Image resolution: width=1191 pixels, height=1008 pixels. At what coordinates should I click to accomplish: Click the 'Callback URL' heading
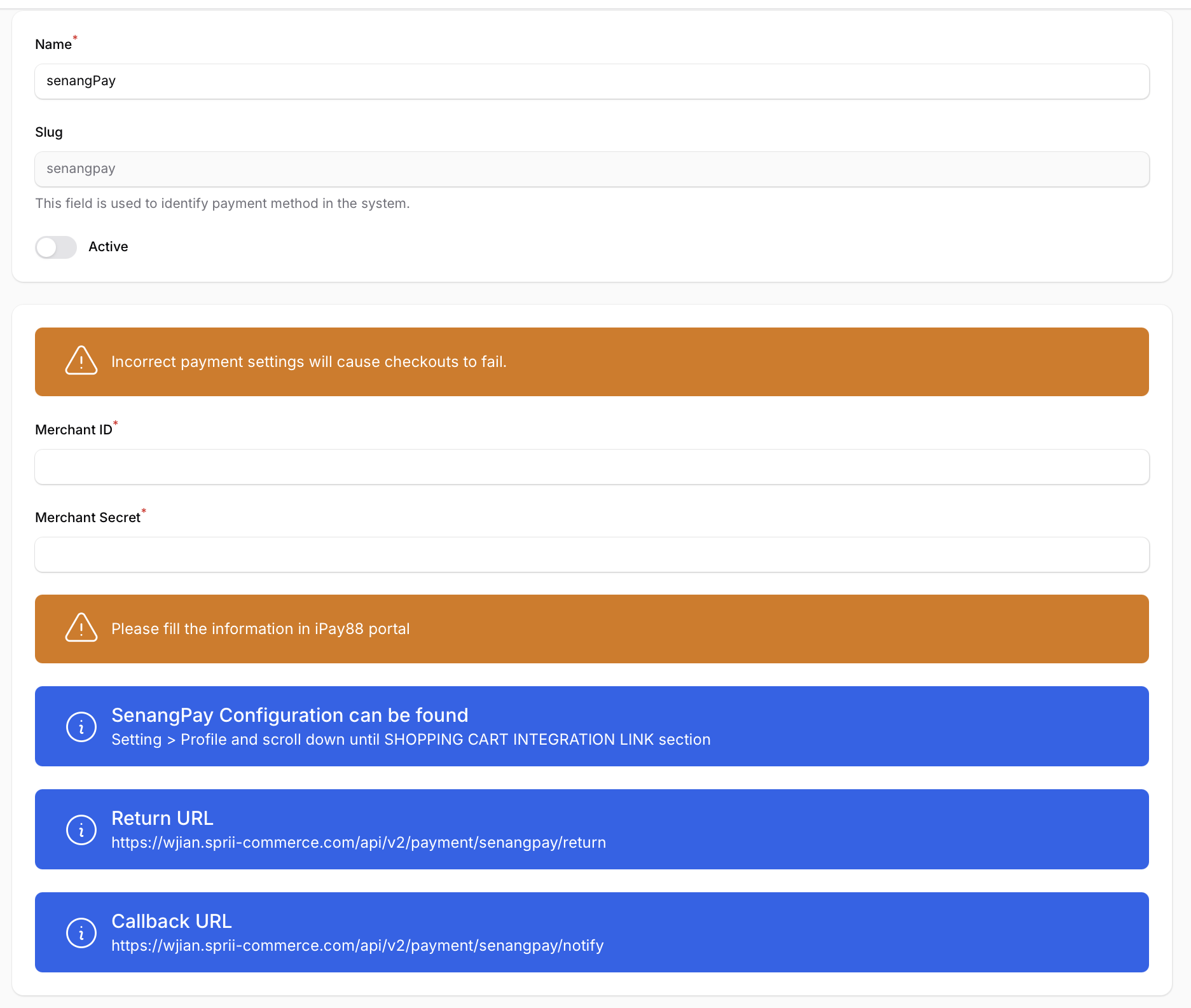(172, 922)
